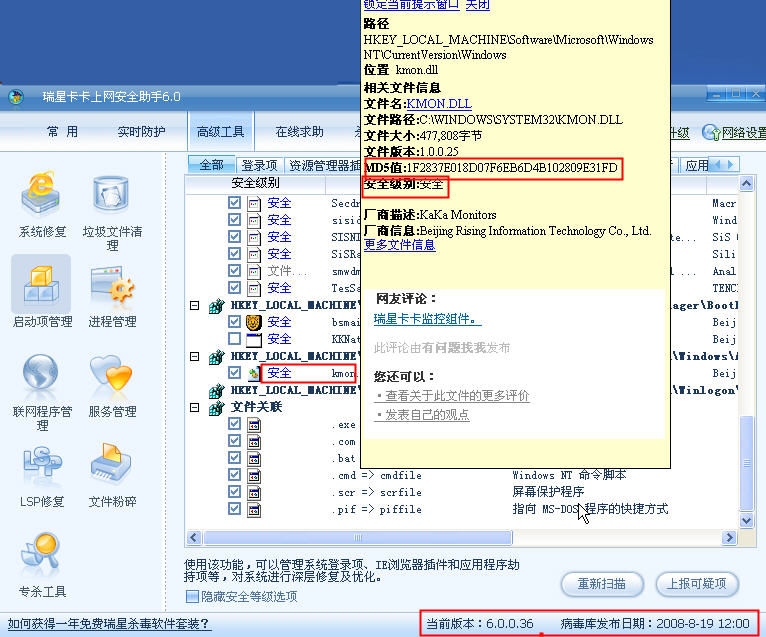Select the 资源管理器插件 category tab
The height and width of the screenshot is (637, 766).
(x=324, y=165)
